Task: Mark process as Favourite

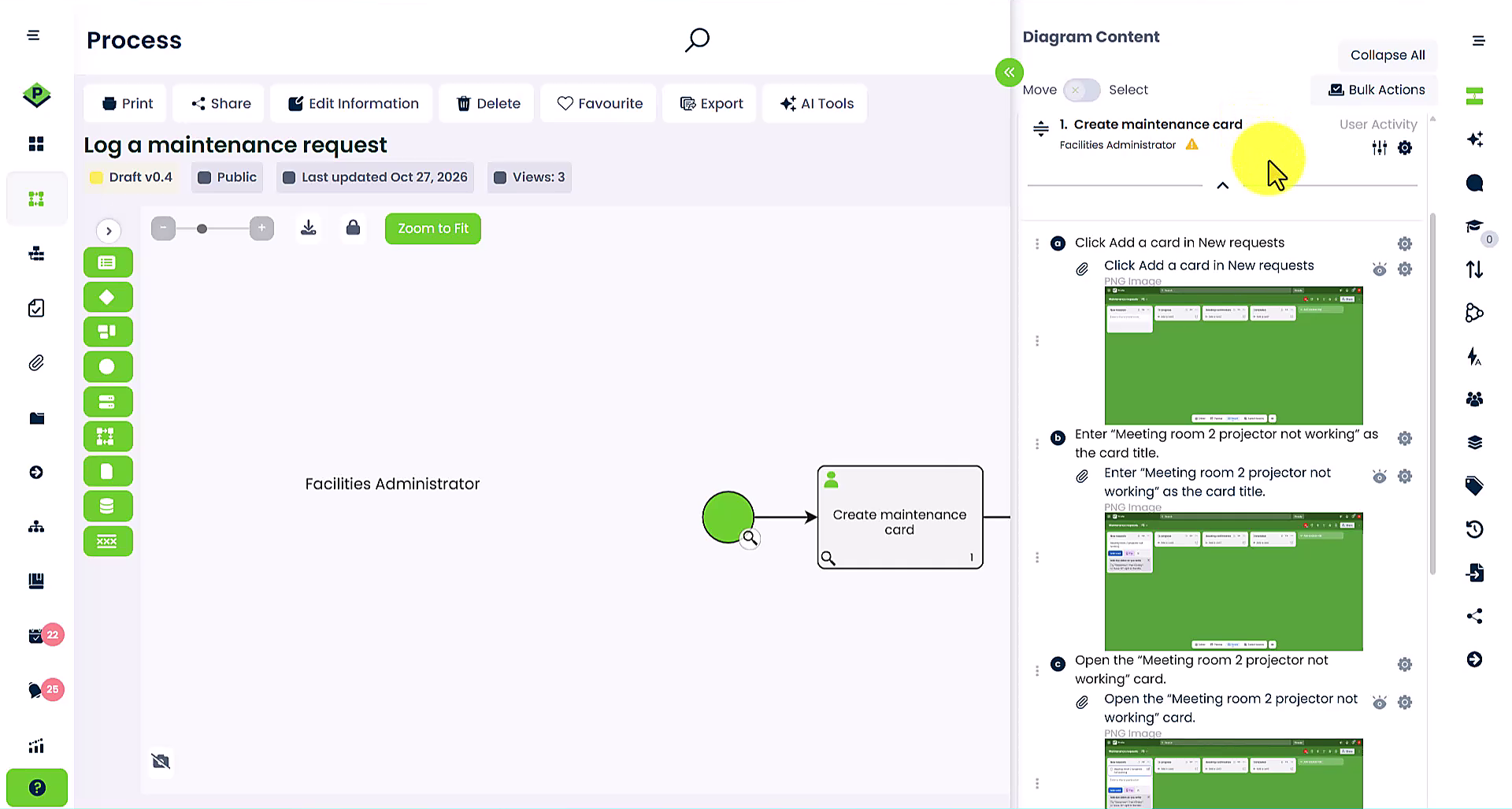Action: [x=599, y=103]
